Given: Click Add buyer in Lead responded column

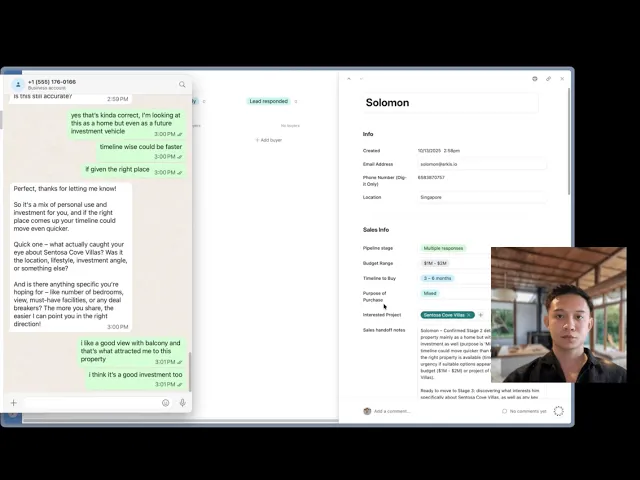Looking at the screenshot, I should click(269, 140).
